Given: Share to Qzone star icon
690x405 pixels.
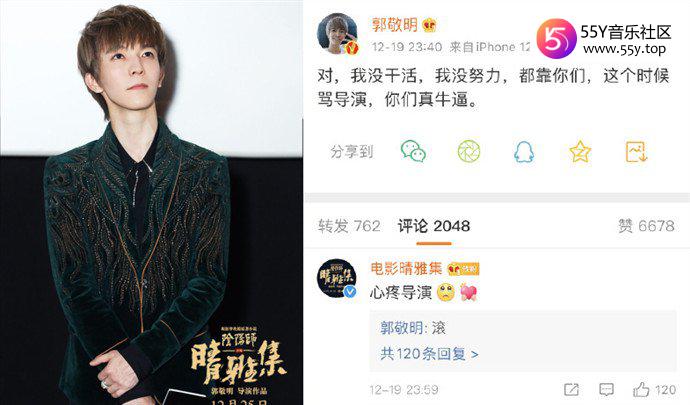Looking at the screenshot, I should [x=580, y=151].
